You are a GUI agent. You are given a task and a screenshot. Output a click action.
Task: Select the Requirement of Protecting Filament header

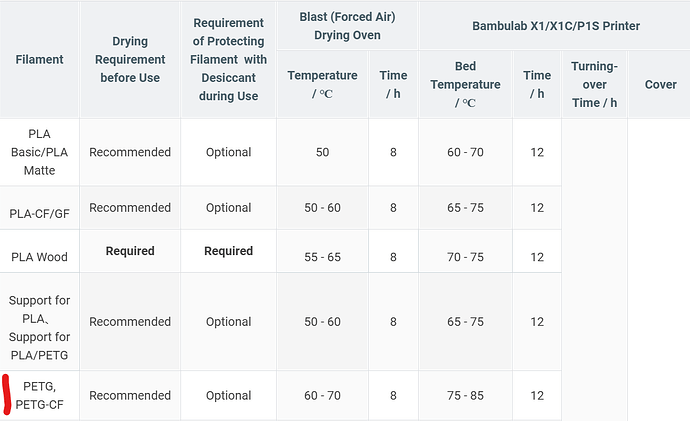tap(228, 59)
